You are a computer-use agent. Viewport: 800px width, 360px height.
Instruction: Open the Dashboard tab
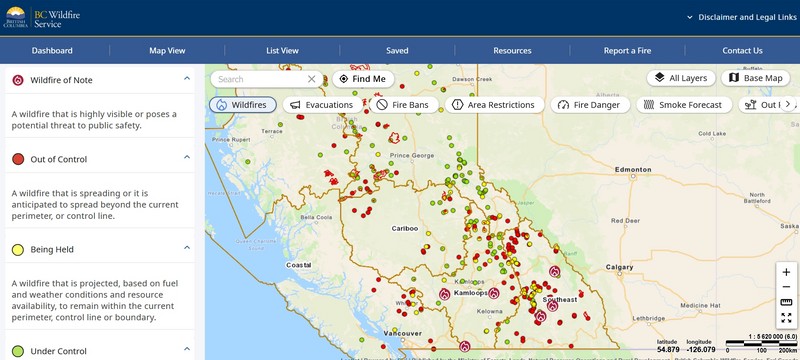click(52, 50)
